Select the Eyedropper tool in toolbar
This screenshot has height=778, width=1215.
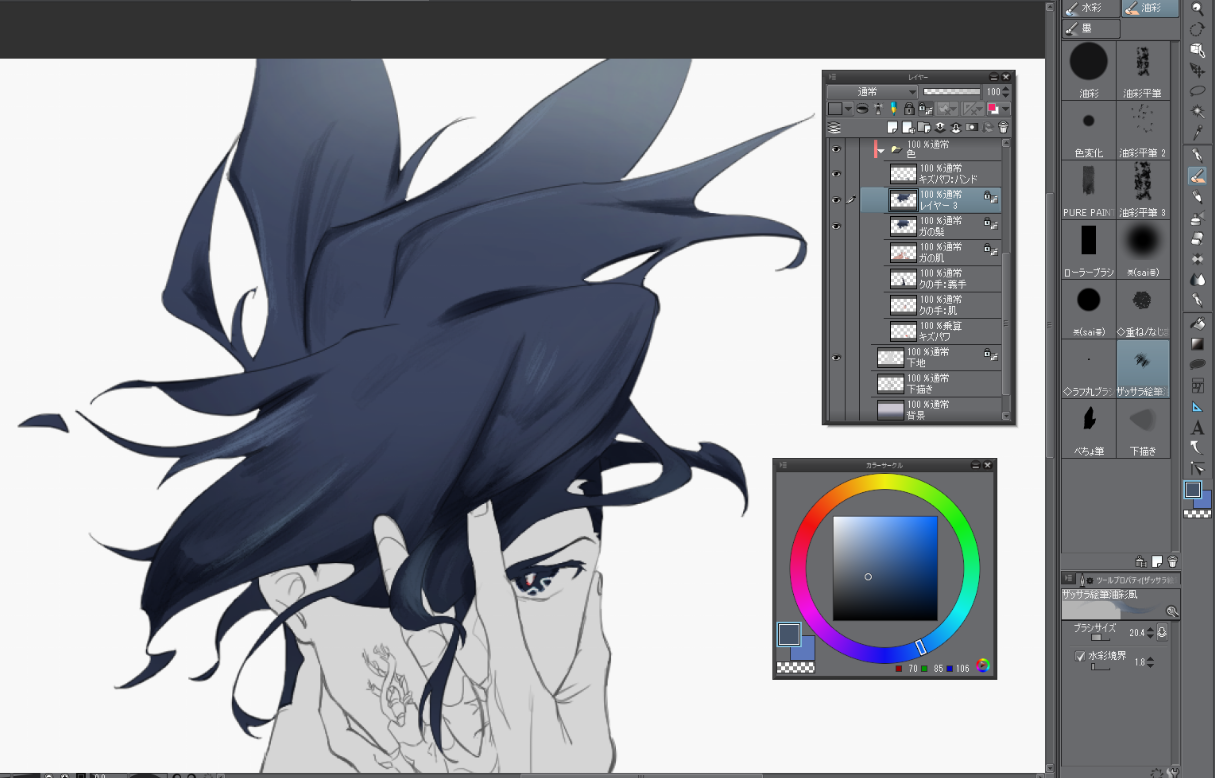coord(1197,132)
